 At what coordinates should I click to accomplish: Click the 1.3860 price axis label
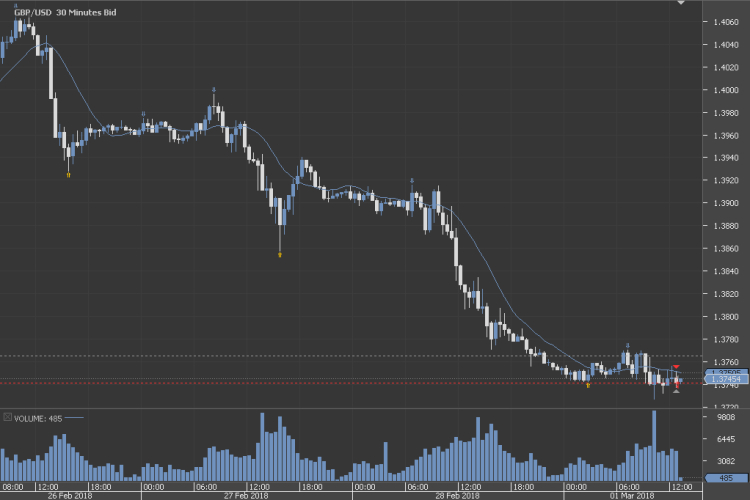(726, 249)
